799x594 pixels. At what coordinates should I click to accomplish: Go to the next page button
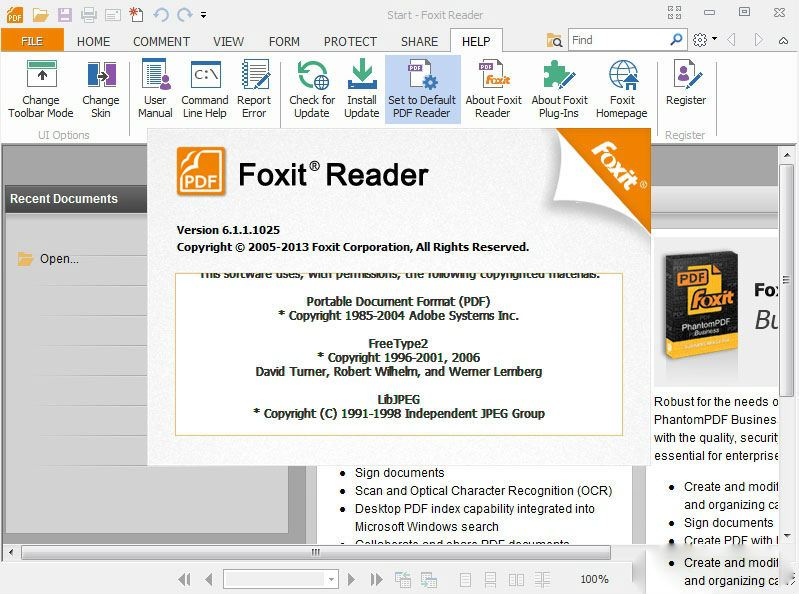pyautogui.click(x=351, y=579)
